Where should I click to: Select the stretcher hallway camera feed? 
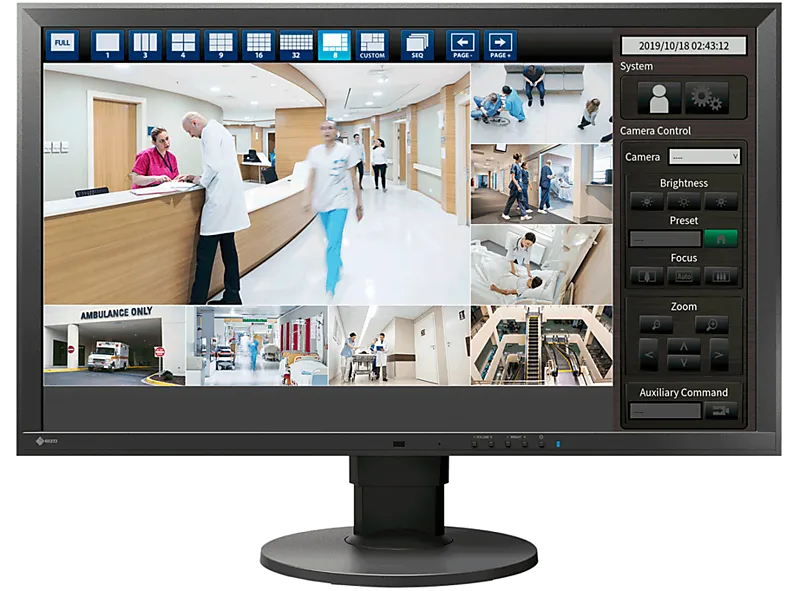click(399, 346)
